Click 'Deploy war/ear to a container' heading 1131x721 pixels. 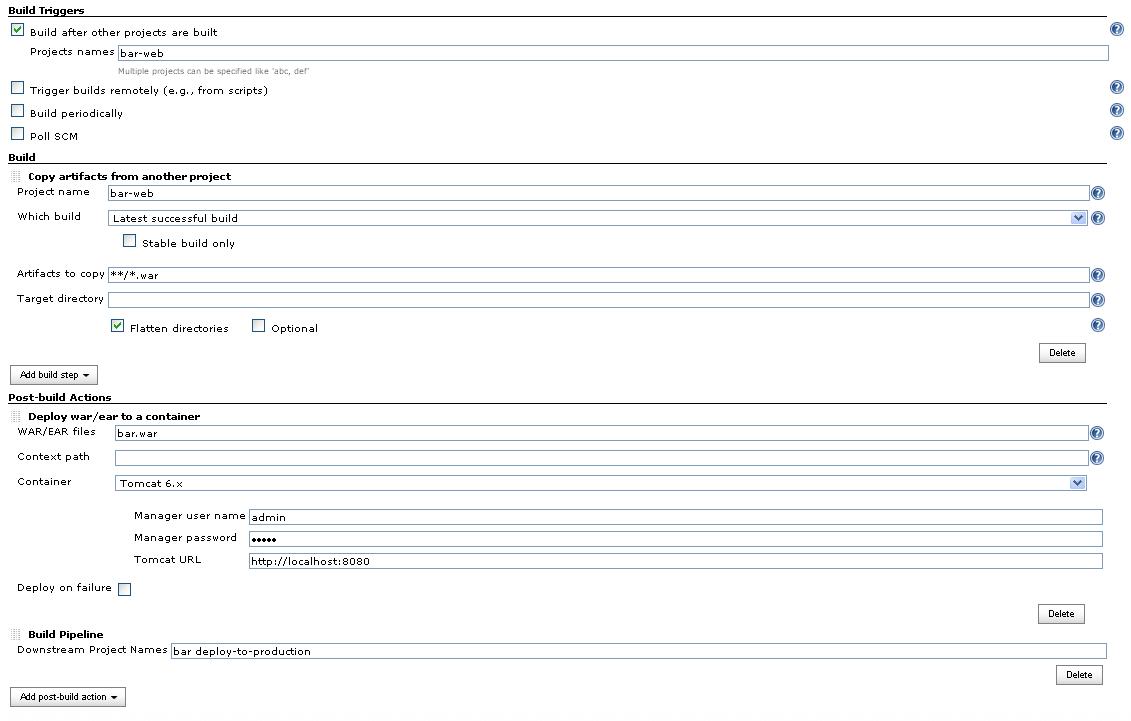(114, 417)
